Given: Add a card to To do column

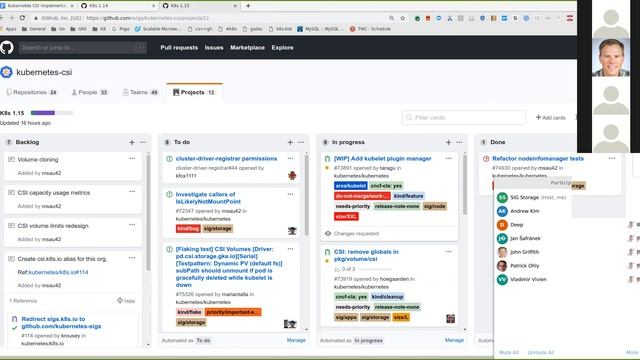Looking at the screenshot, I should click(290, 142).
